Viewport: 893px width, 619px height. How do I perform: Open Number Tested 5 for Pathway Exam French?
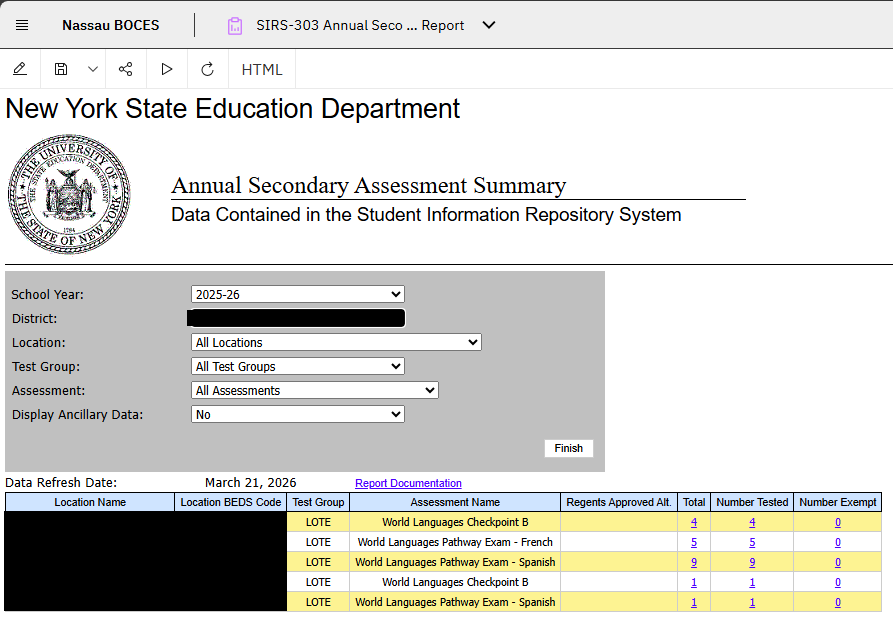[x=752, y=542]
